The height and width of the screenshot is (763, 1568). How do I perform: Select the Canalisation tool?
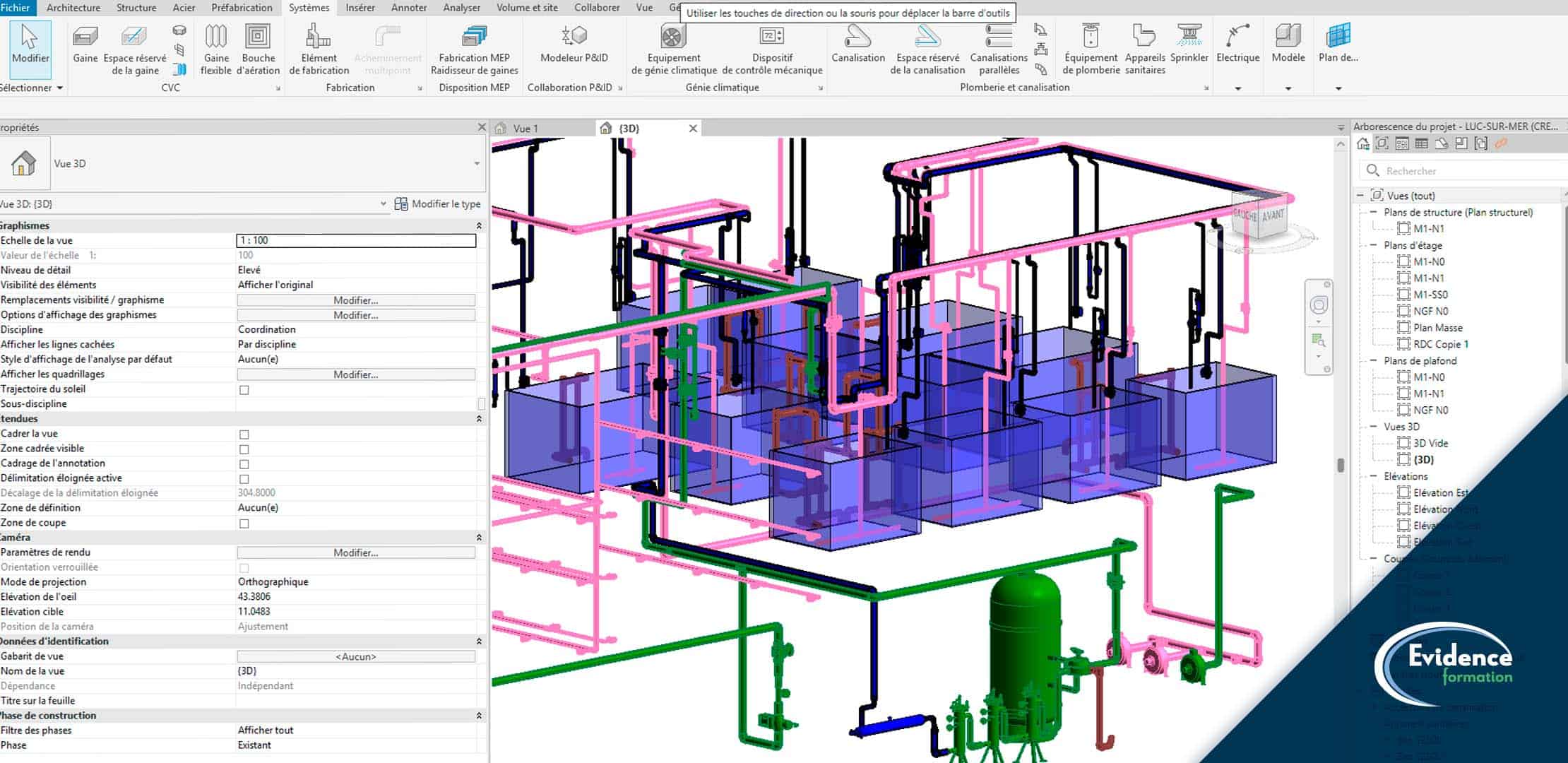click(857, 48)
